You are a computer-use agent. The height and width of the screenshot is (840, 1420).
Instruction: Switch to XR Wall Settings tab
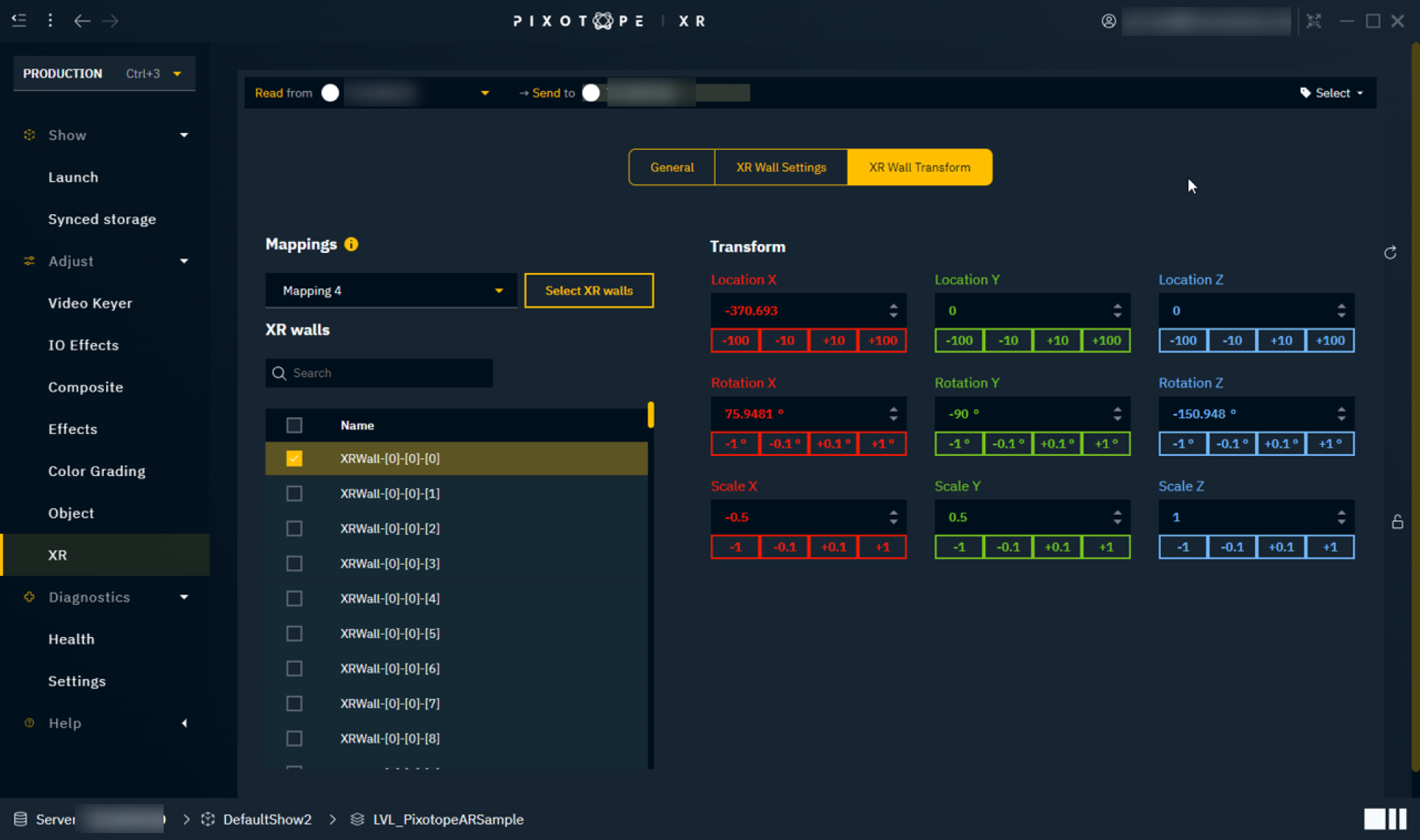pos(781,167)
